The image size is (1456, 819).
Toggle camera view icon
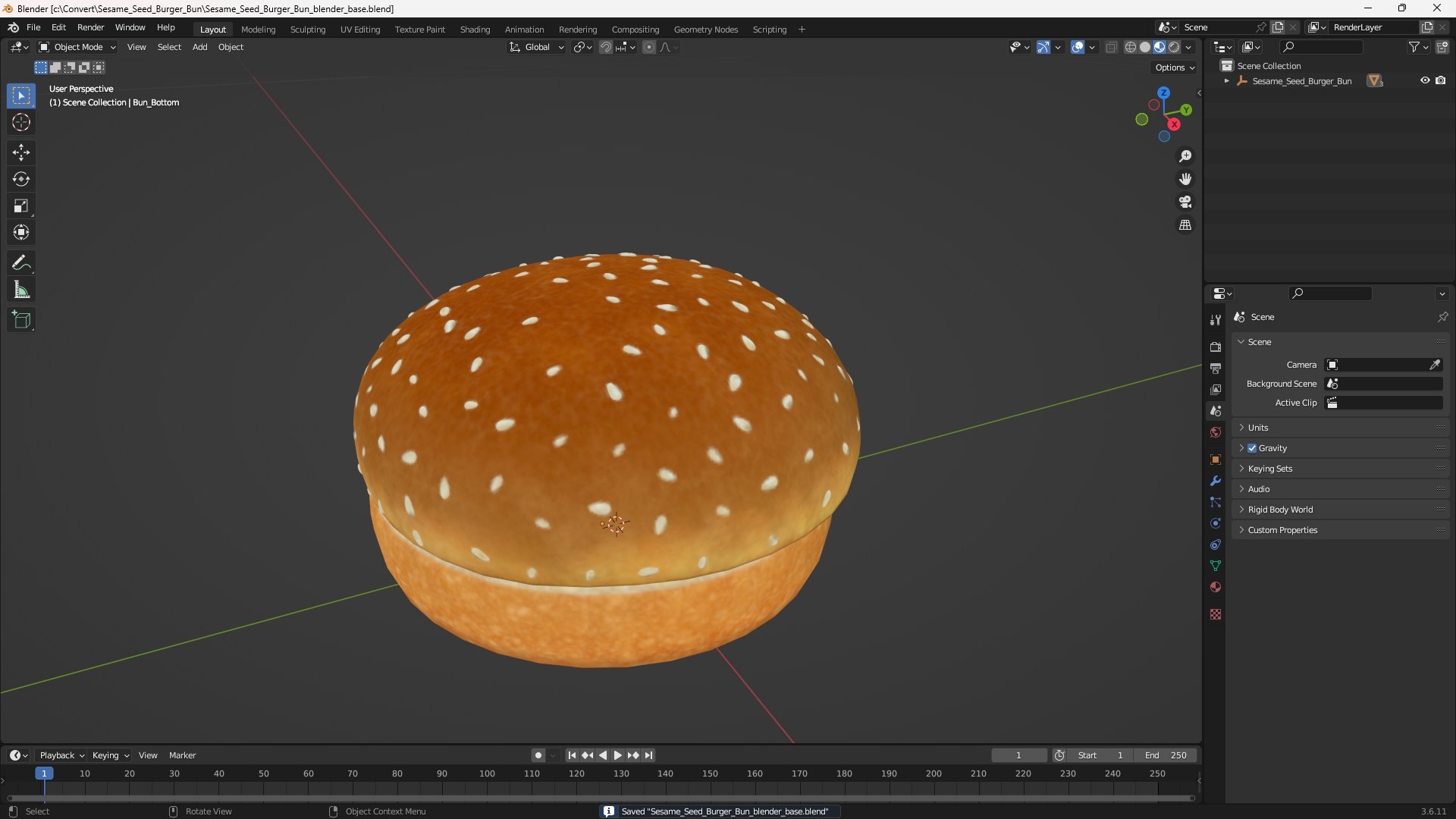tap(1185, 202)
